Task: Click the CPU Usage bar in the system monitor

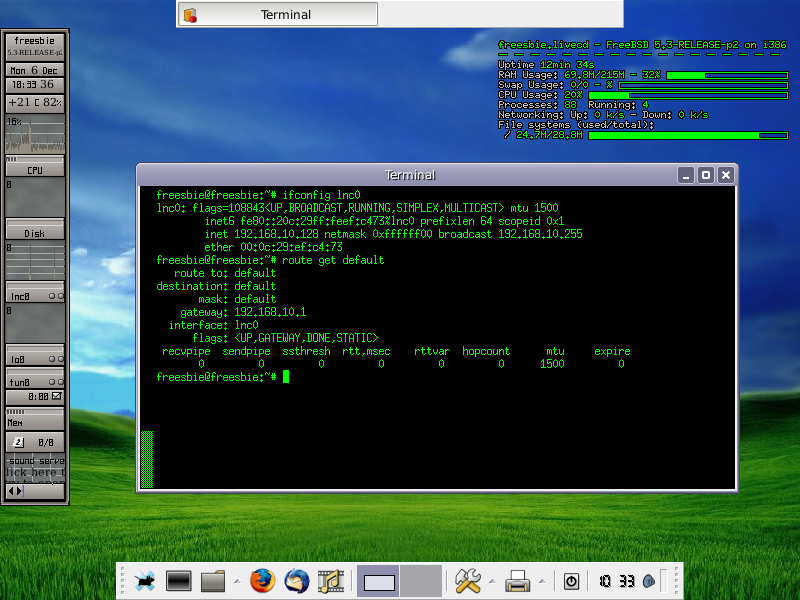Action: coord(688,95)
